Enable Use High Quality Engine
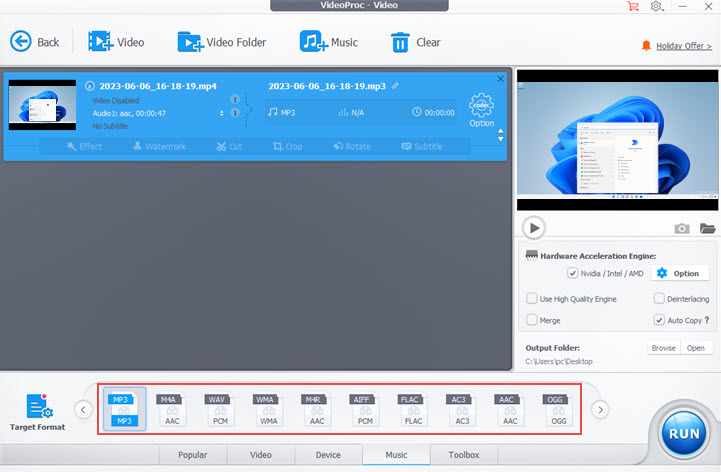721x472 pixels. click(x=532, y=299)
